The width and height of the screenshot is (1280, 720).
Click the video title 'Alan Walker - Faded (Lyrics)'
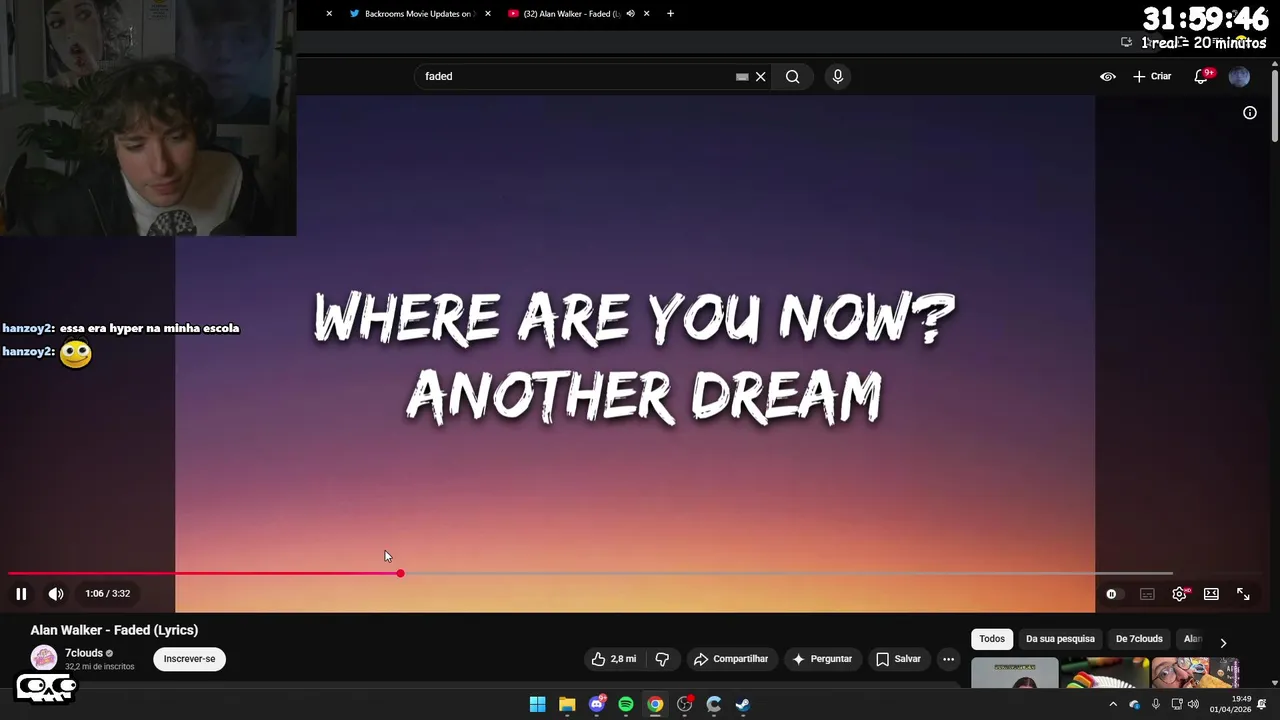pyautogui.click(x=114, y=630)
